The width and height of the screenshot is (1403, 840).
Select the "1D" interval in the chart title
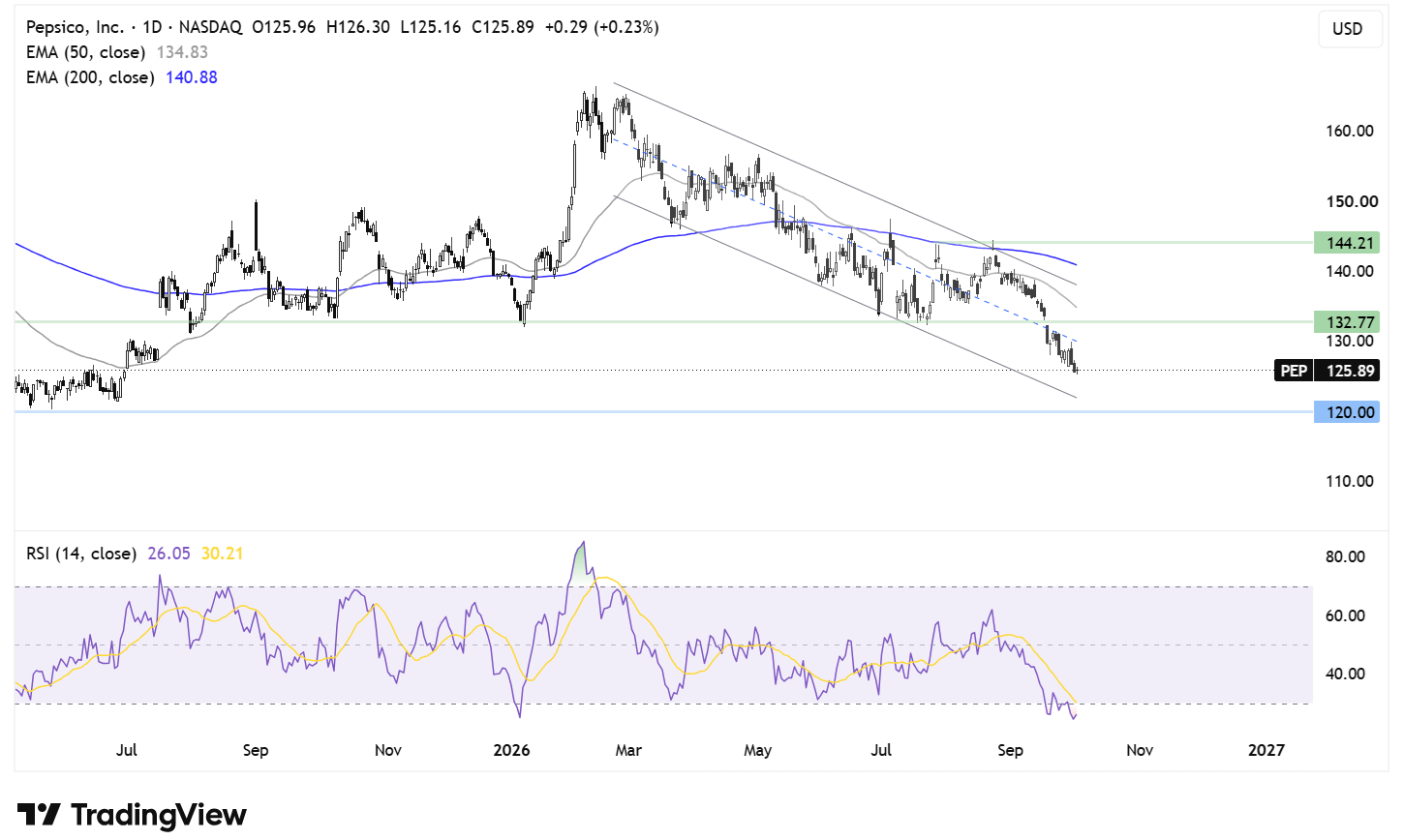click(x=152, y=27)
